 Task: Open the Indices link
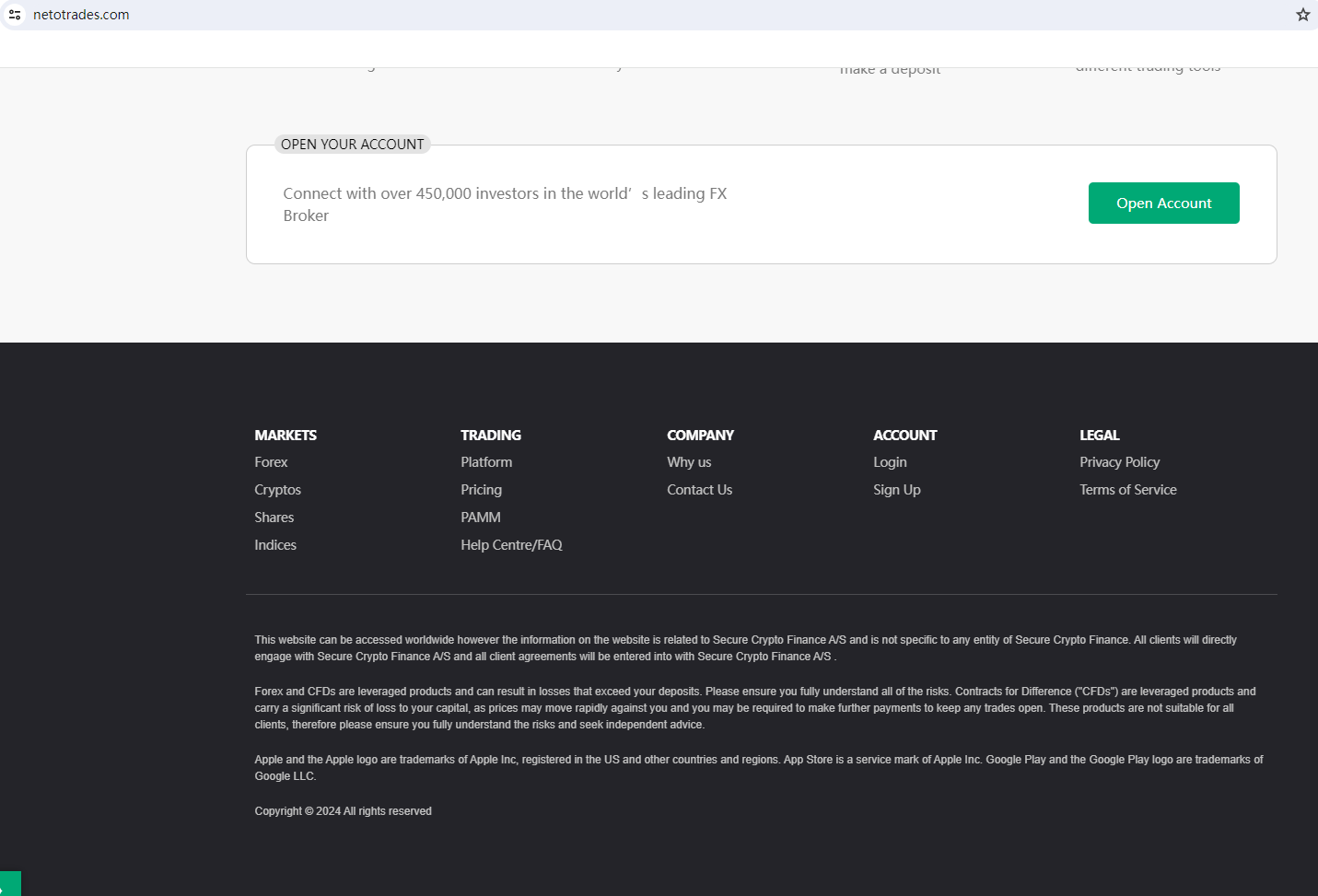coord(275,545)
